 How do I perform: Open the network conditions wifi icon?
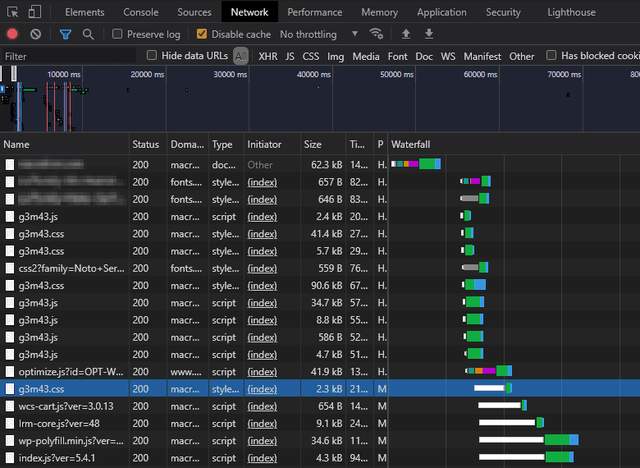(376, 33)
